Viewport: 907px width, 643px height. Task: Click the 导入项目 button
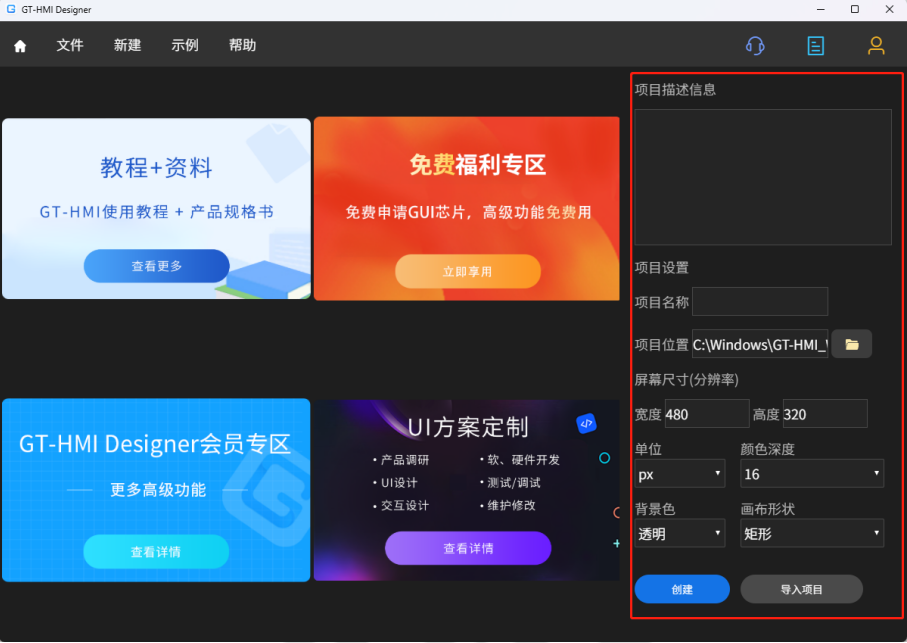click(801, 589)
